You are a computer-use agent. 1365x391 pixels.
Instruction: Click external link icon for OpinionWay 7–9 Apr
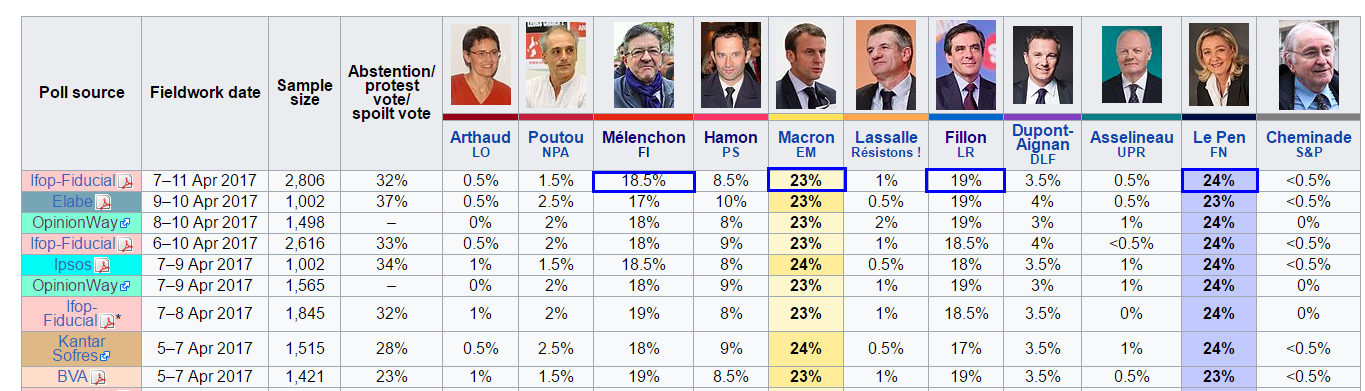[125, 287]
